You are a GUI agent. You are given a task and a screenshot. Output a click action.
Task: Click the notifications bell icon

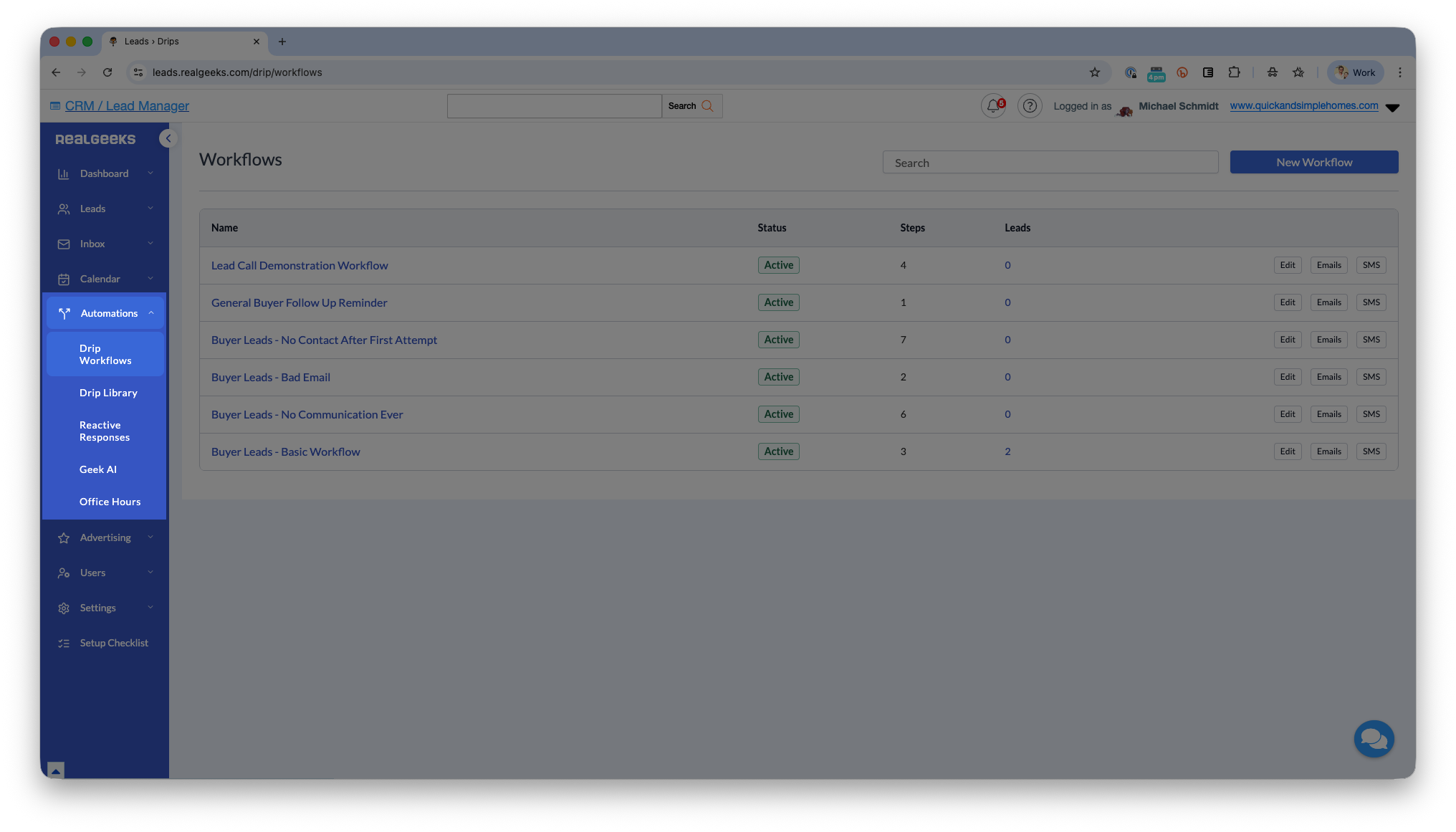[x=992, y=106]
